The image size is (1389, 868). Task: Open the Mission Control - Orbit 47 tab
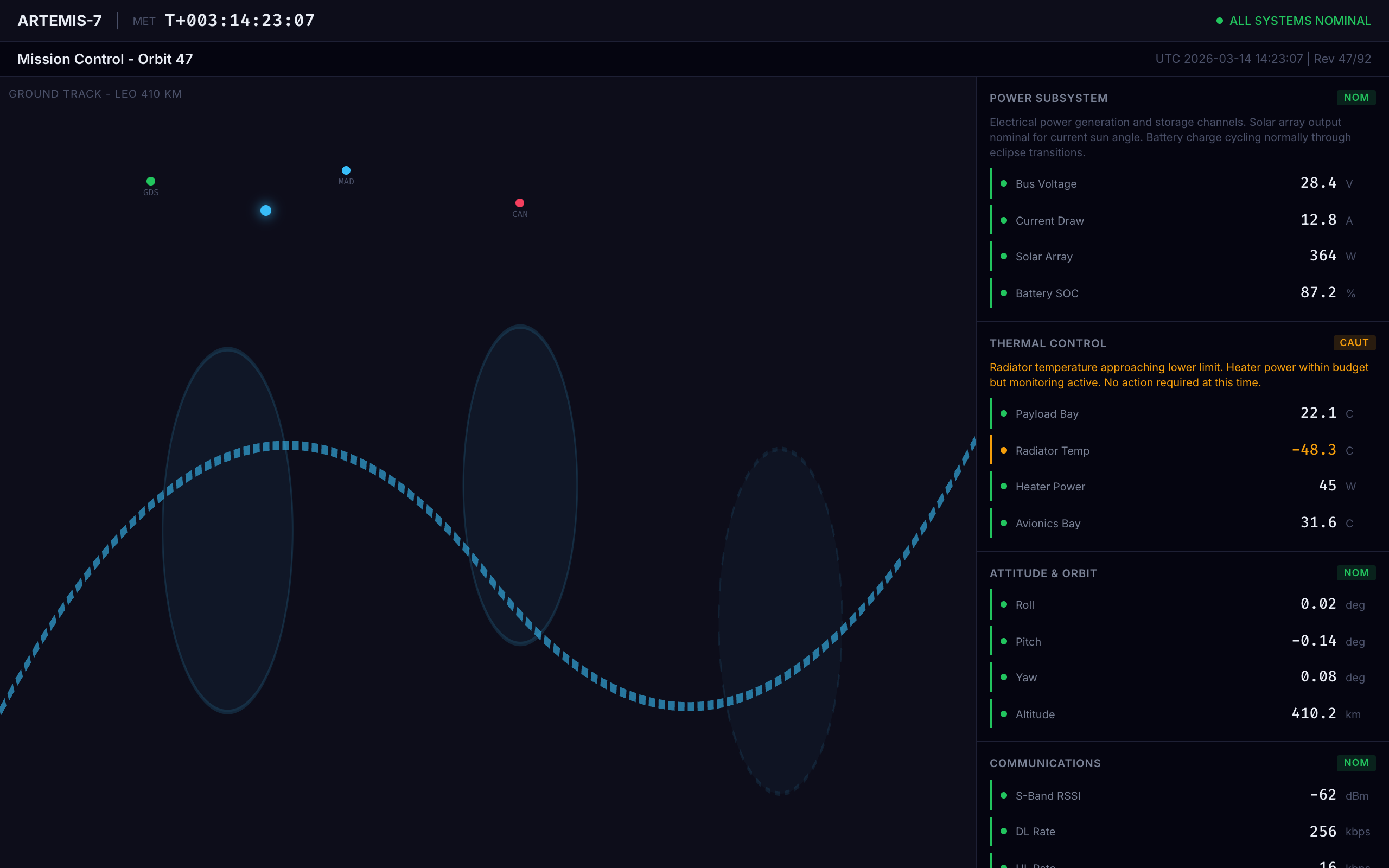point(106,59)
